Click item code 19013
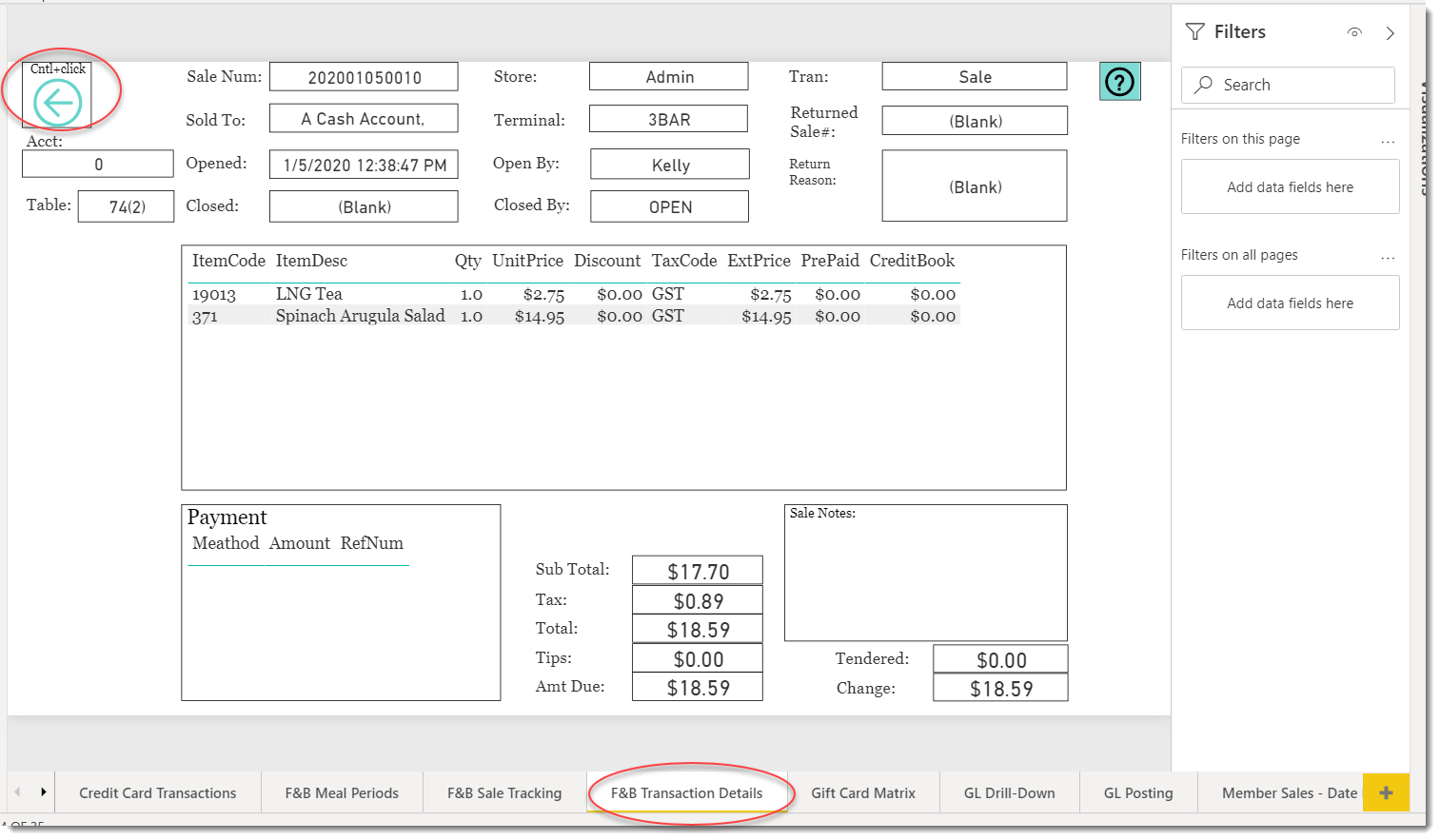1440x840 pixels. 214,295
